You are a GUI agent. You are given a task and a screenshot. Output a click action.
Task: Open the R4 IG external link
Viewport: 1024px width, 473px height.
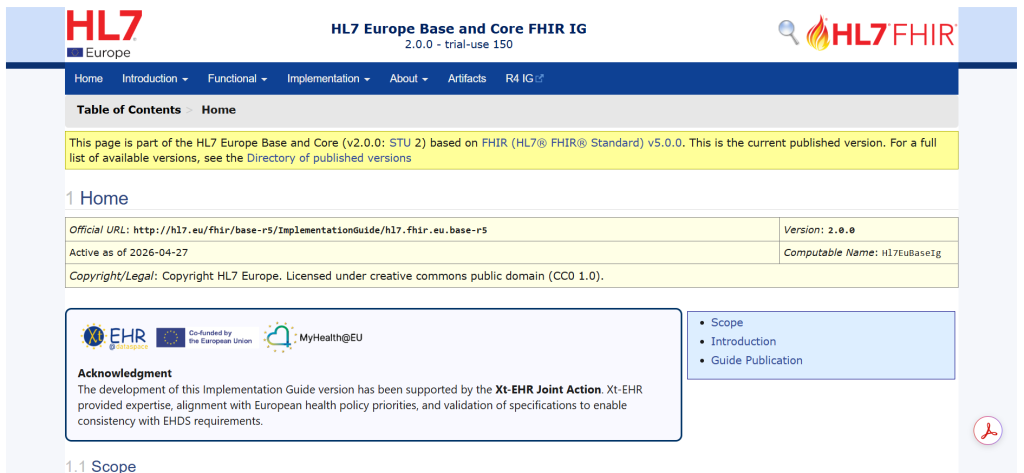524,78
